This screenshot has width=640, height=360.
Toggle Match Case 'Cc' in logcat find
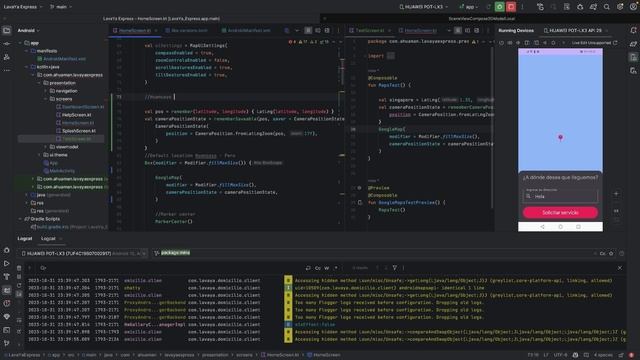tap(318, 268)
